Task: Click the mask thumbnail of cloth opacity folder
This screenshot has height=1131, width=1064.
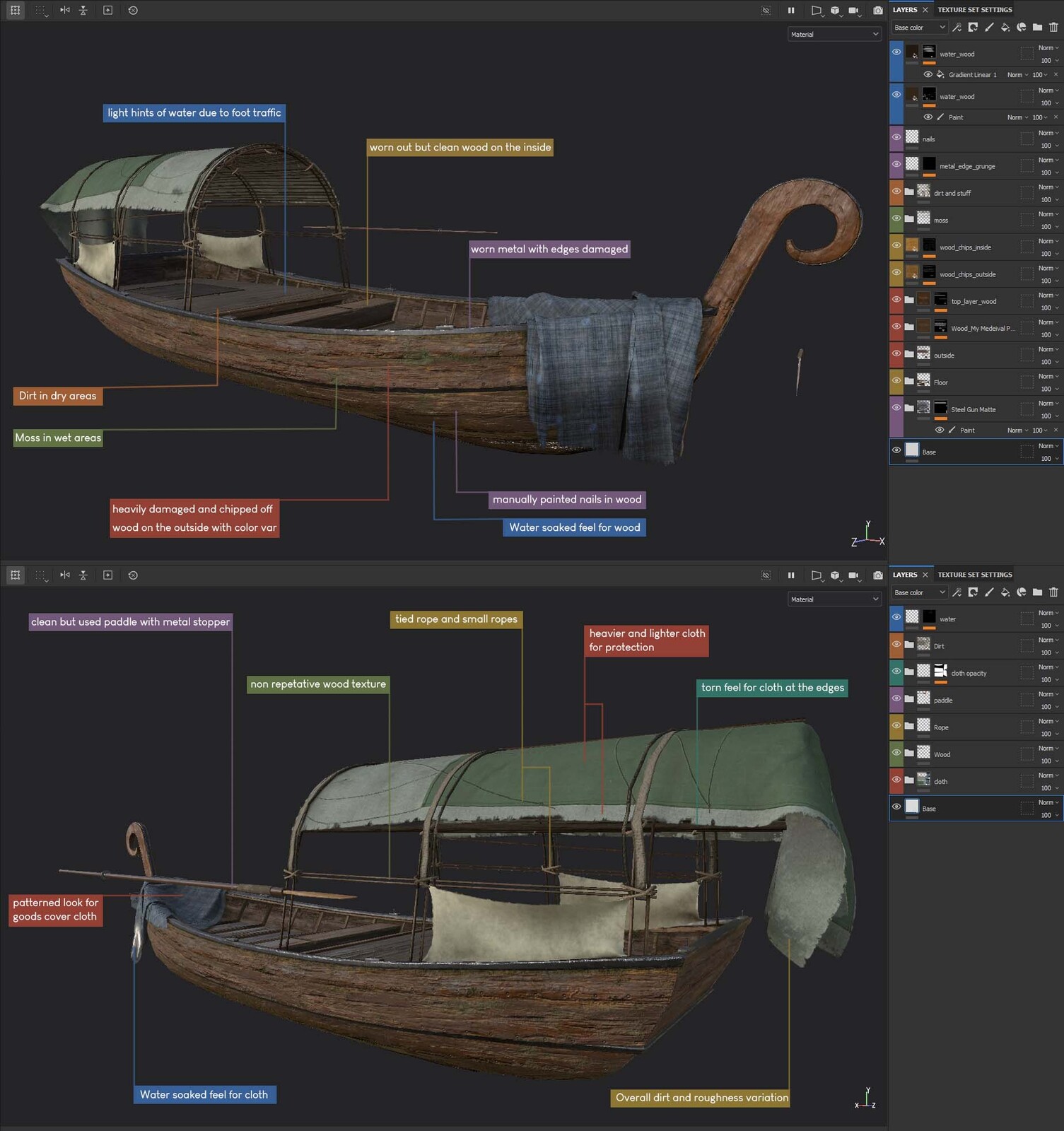Action: [x=940, y=671]
